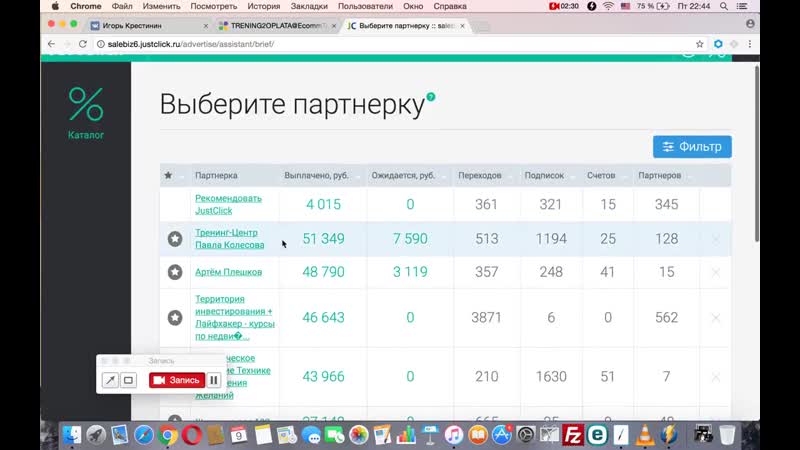800x450 pixels.
Task: Open VLC cone icon in the Dock
Action: 645,435
